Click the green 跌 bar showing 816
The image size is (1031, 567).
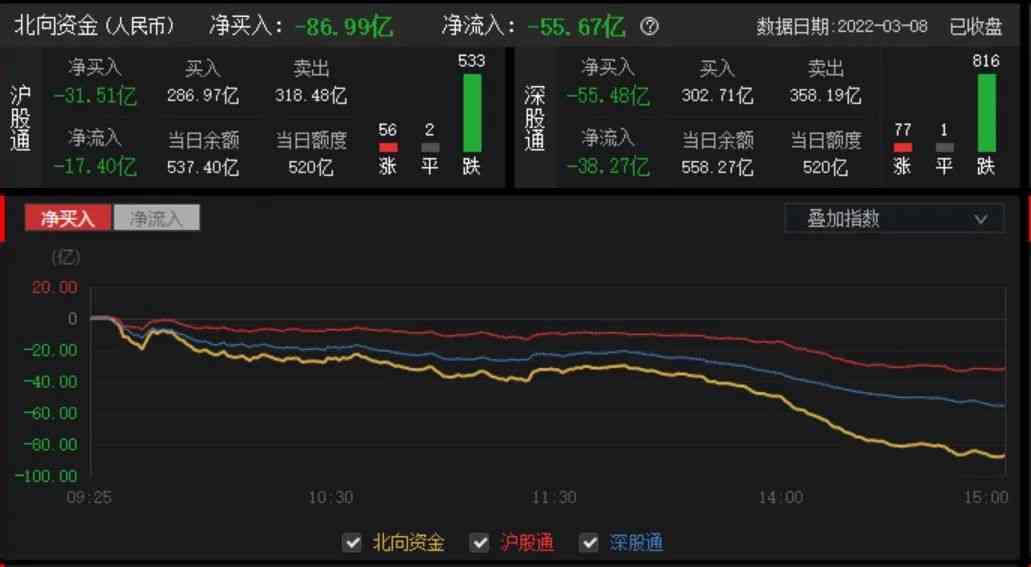pyautogui.click(x=986, y=112)
